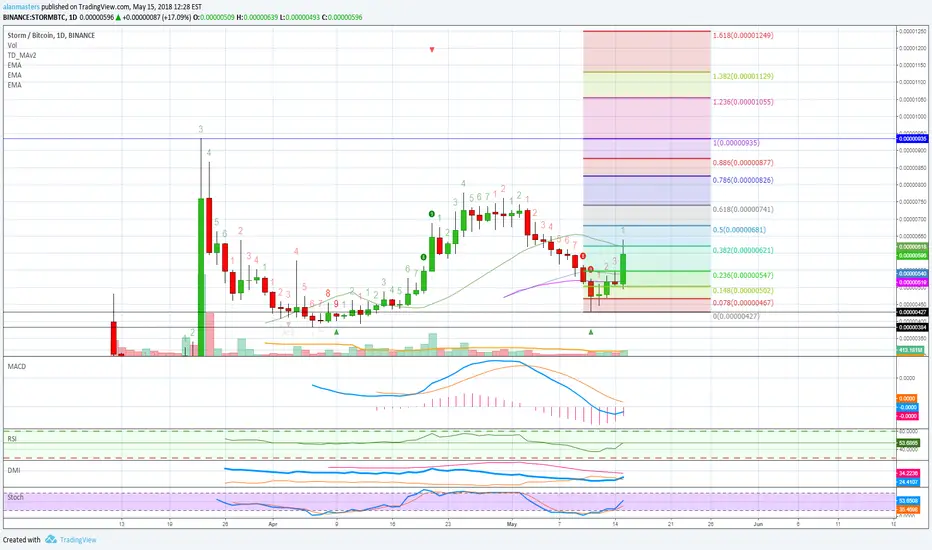
Task: Select the 0.148(0.00000502) Fibonacci label
Action: pos(743,291)
